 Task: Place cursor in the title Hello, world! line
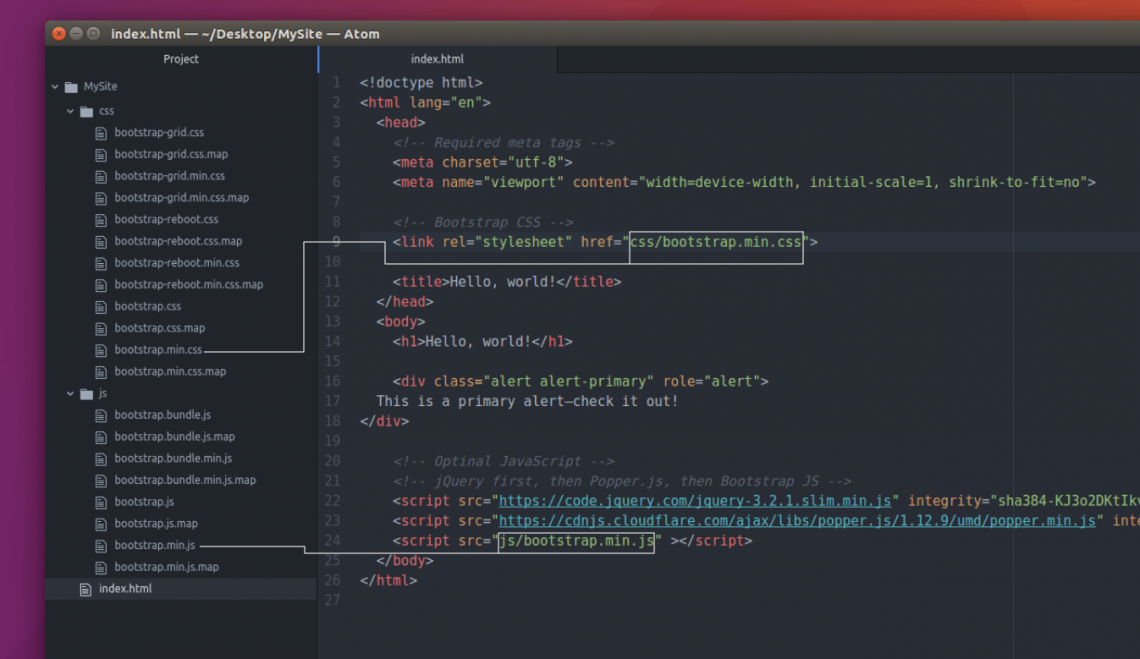[x=507, y=281]
